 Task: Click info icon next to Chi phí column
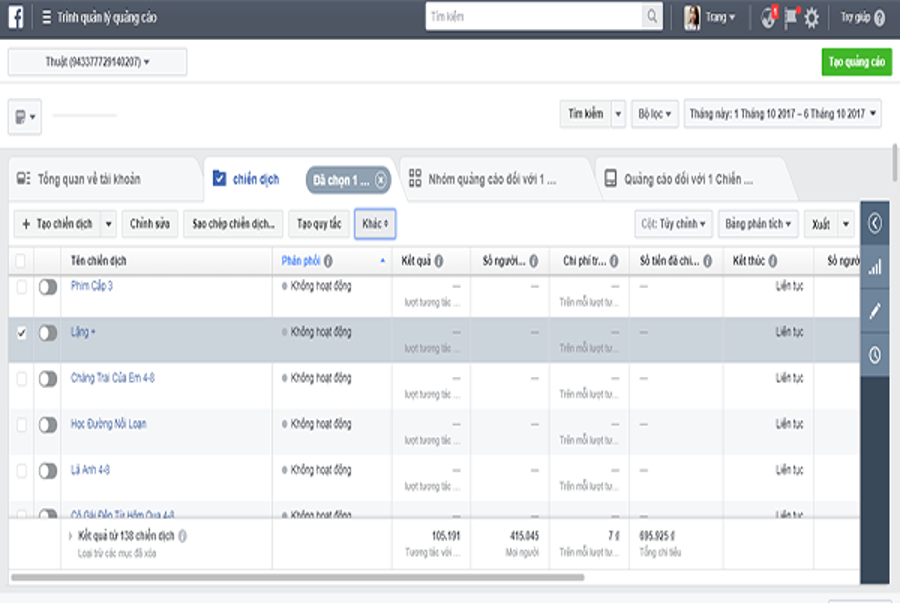click(614, 261)
